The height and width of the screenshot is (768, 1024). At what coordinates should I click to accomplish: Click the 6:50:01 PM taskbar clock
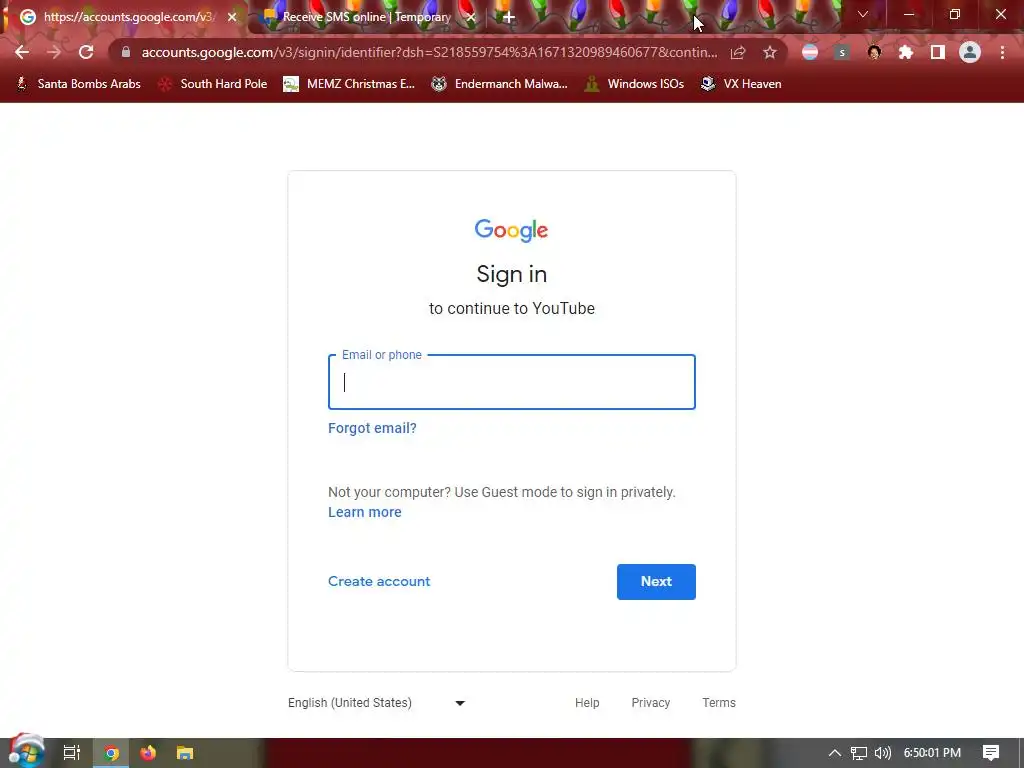[932, 753]
